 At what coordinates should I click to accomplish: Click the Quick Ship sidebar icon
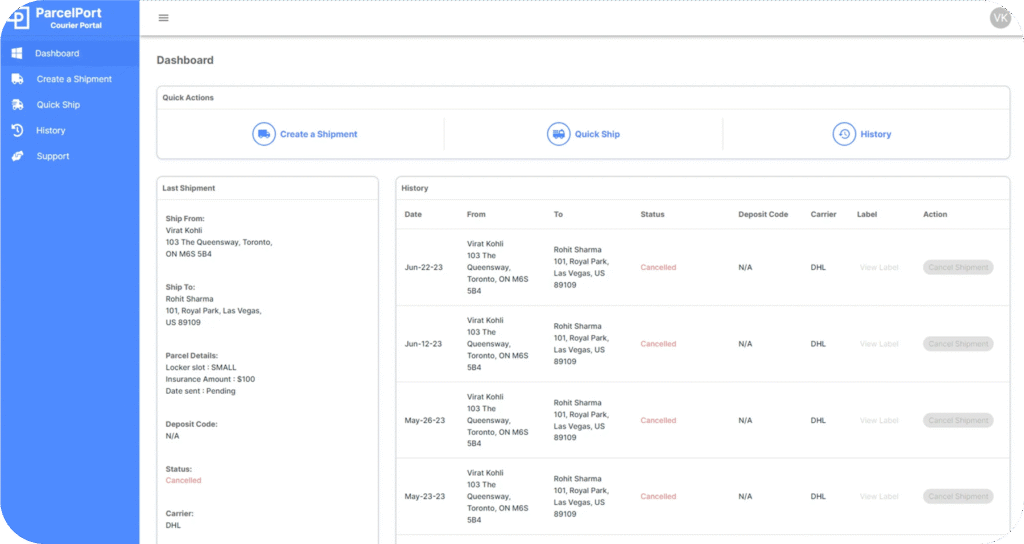[17, 105]
